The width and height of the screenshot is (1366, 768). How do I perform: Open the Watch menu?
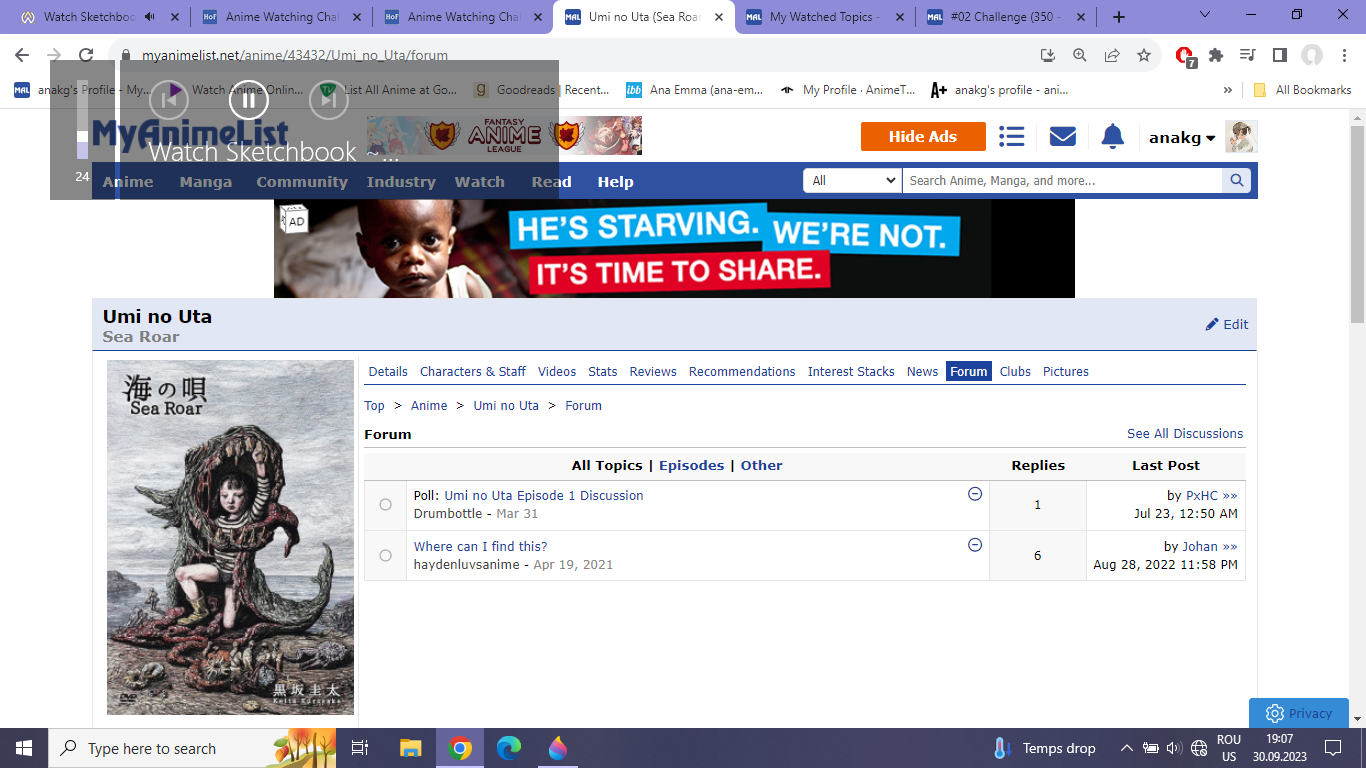tap(480, 182)
